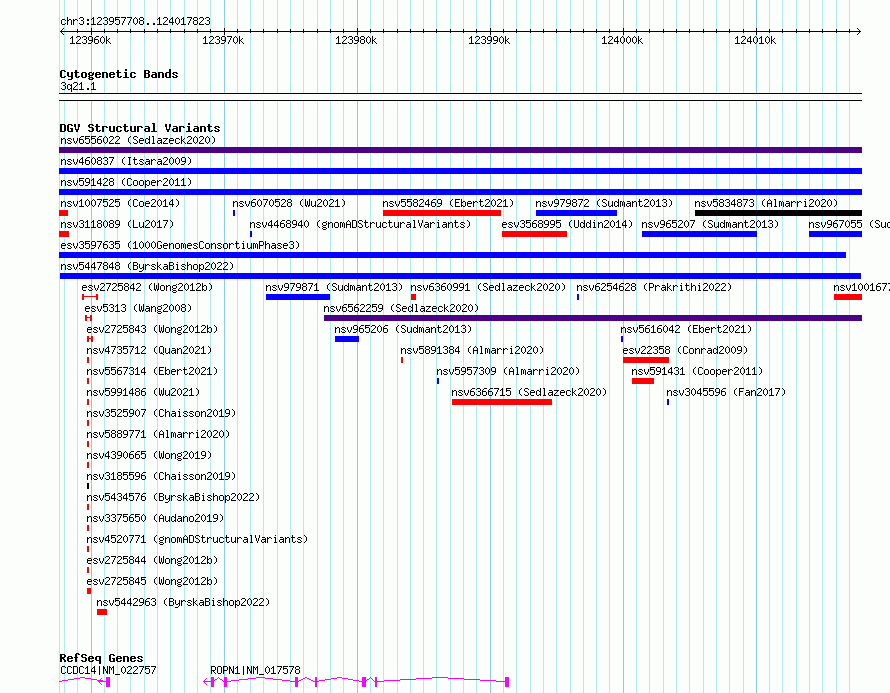The image size is (890, 693).
Task: Click blue bar under nsv979871 (Sudmant2013)
Action: [x=297, y=297]
